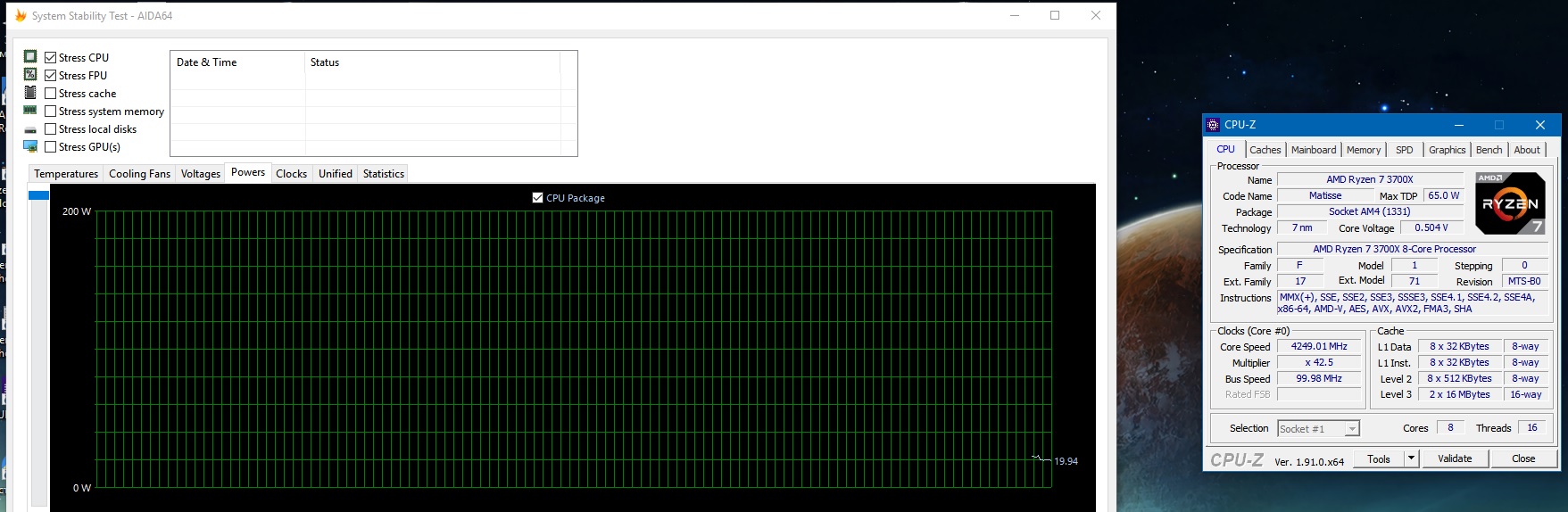Click the Close button in CPU-Z
The height and width of the screenshot is (512, 1568).
coord(1523,458)
